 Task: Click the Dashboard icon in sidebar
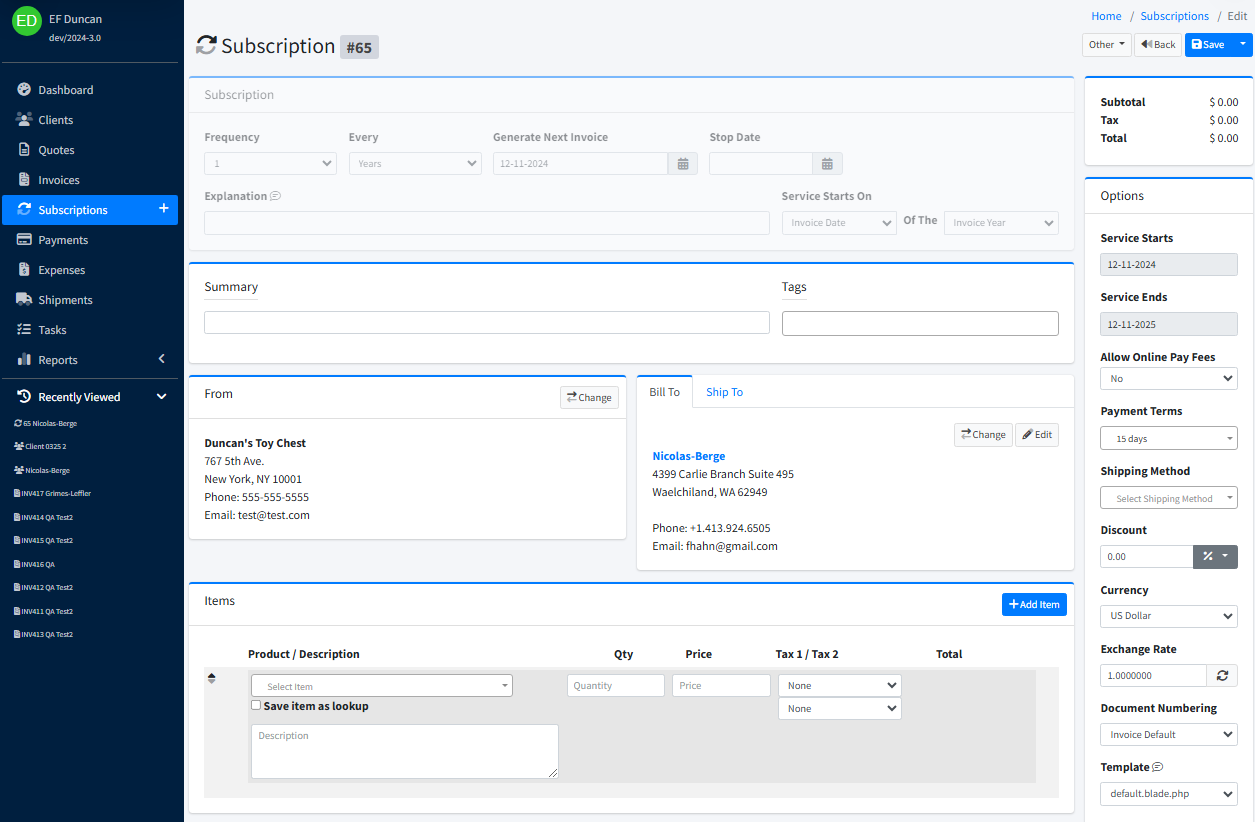point(24,90)
